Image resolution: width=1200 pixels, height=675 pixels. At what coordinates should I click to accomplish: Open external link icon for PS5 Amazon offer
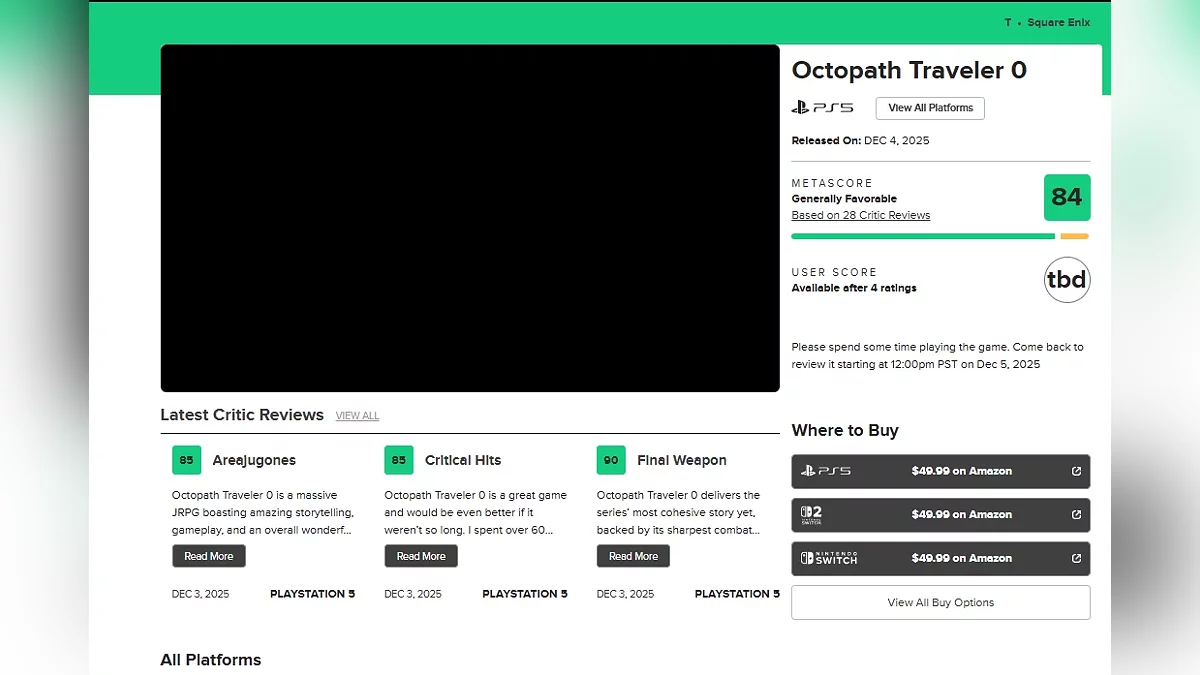1076,471
